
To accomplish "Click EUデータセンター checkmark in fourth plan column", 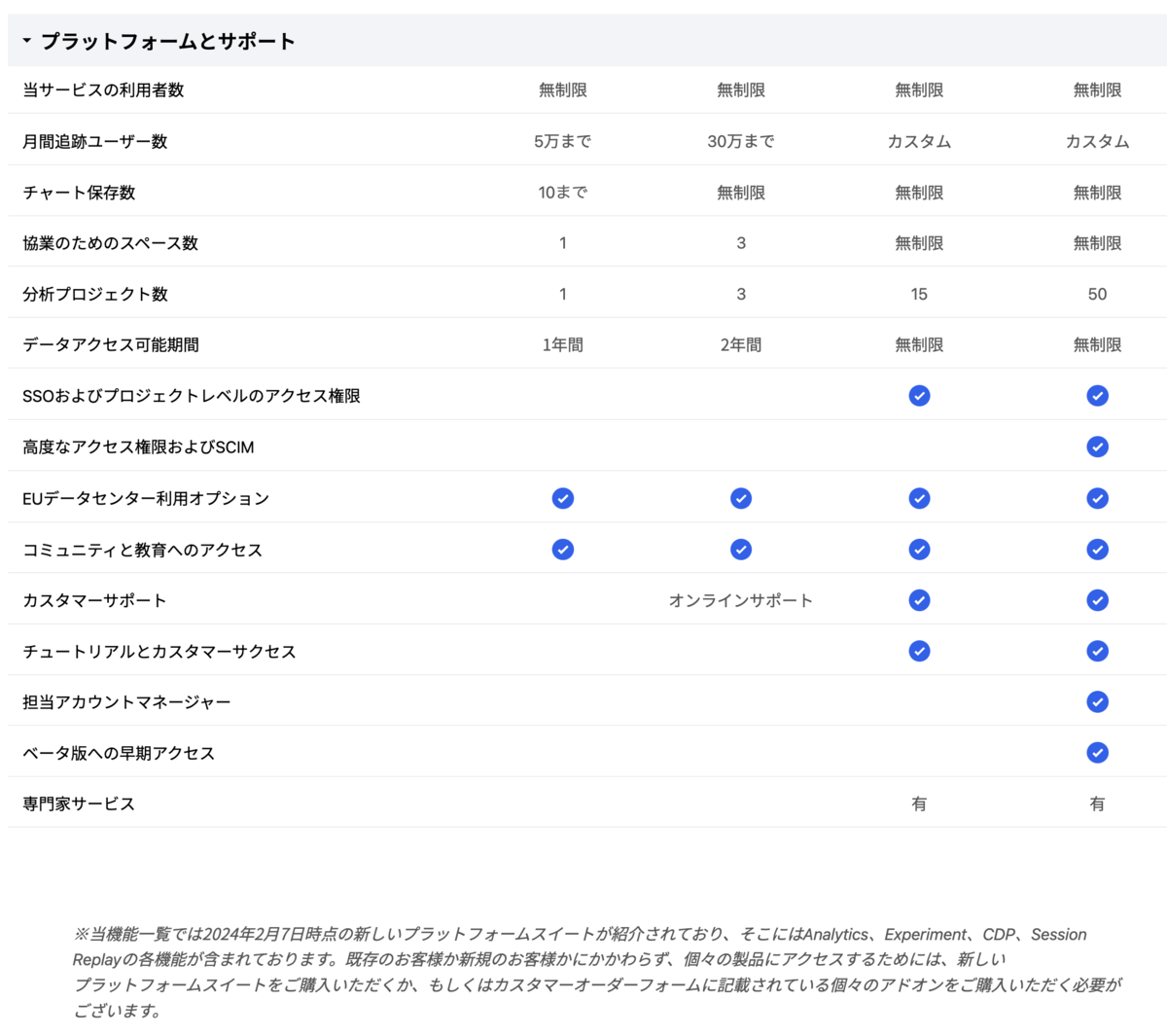I will click(1097, 498).
